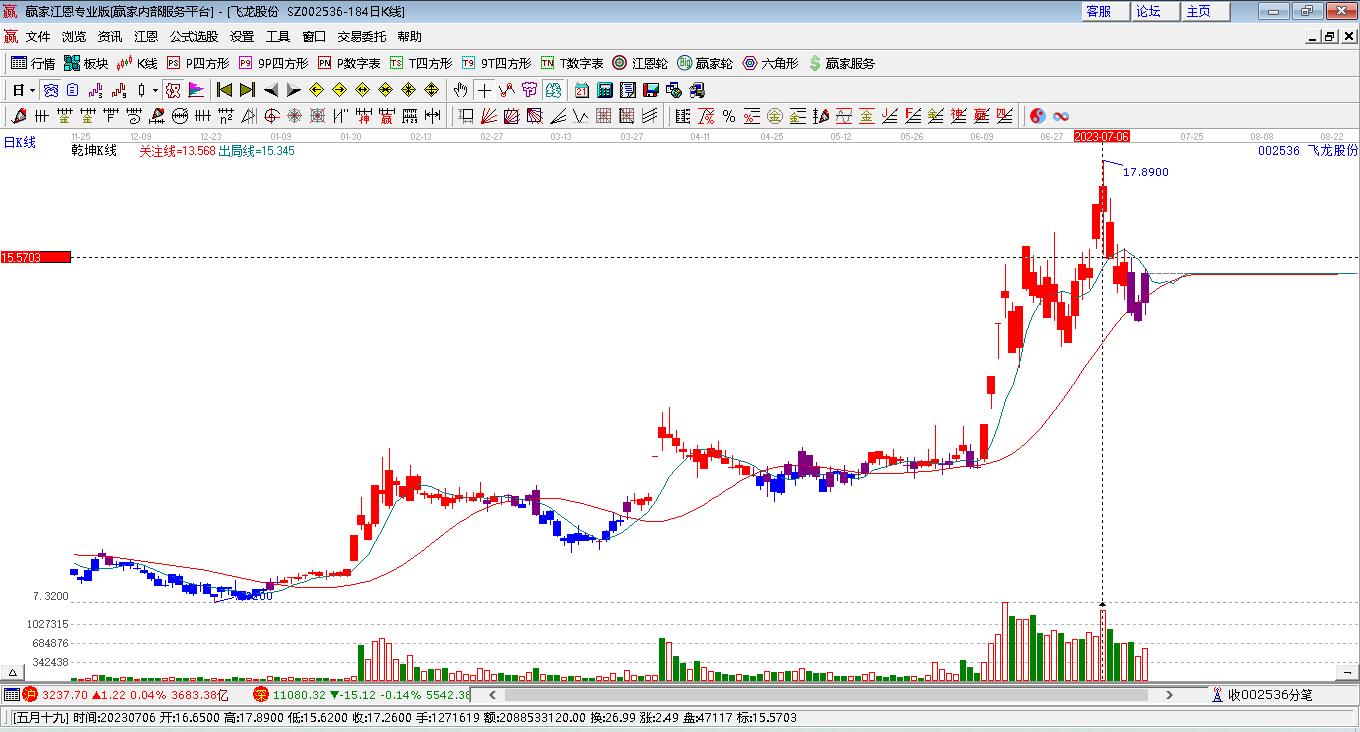Viewport: 1360px width, 732px height.
Task: Open the 帮助 menu
Action: point(410,37)
